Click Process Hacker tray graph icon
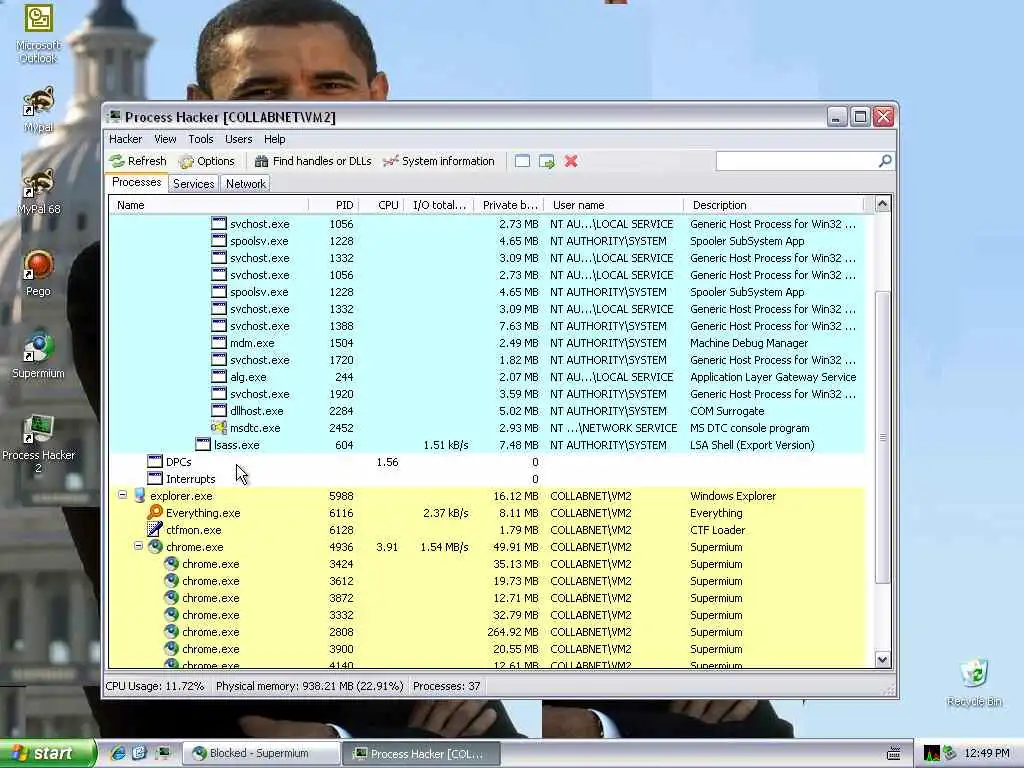The width and height of the screenshot is (1024, 768). click(x=931, y=754)
